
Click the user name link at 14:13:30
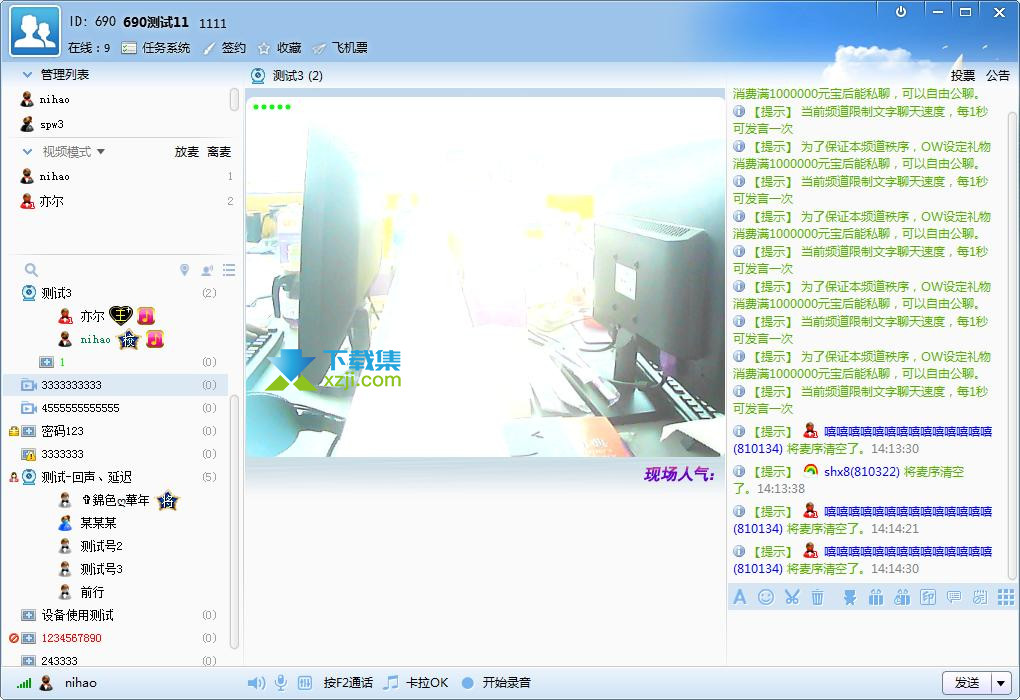click(x=907, y=431)
